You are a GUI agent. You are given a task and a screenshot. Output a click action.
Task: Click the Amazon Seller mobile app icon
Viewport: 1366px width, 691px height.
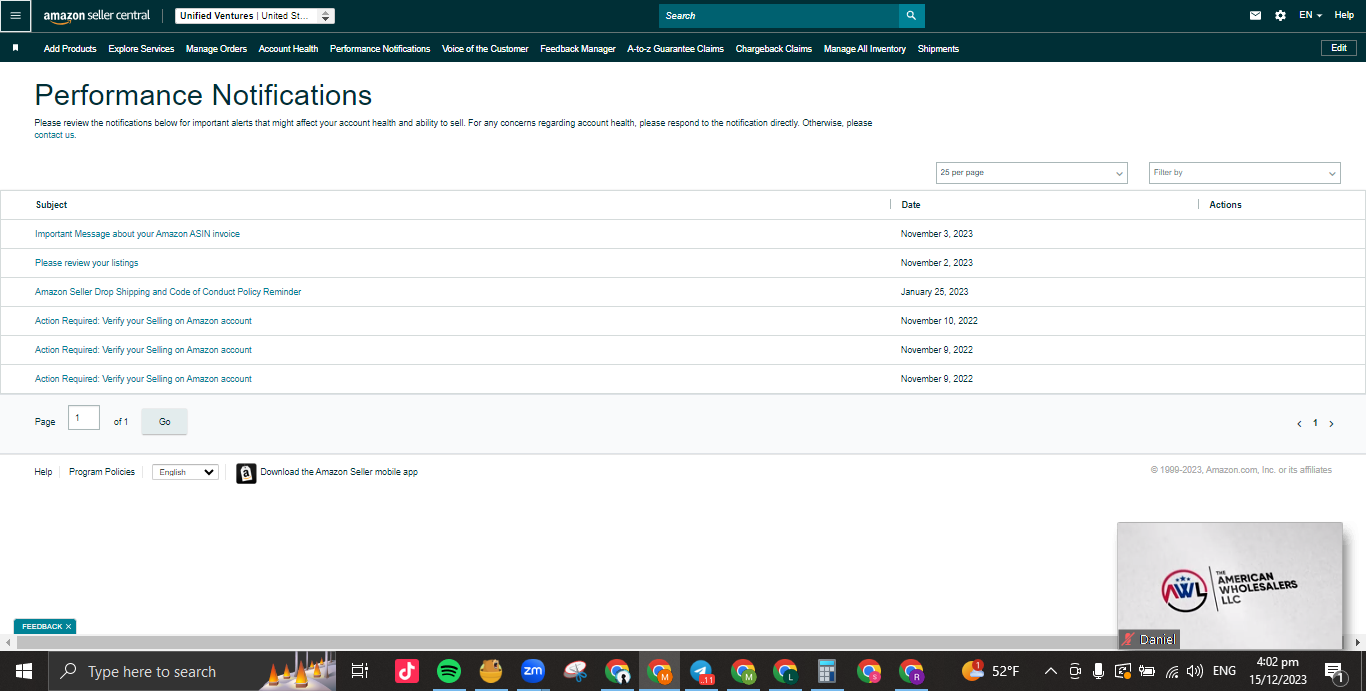pos(246,473)
